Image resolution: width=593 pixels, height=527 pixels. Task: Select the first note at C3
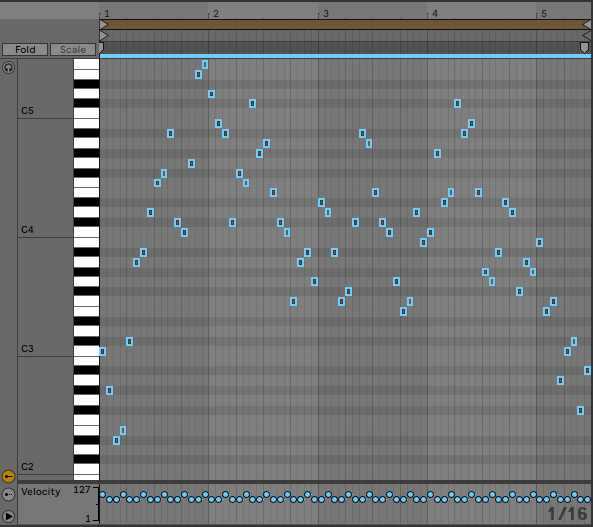102,351
